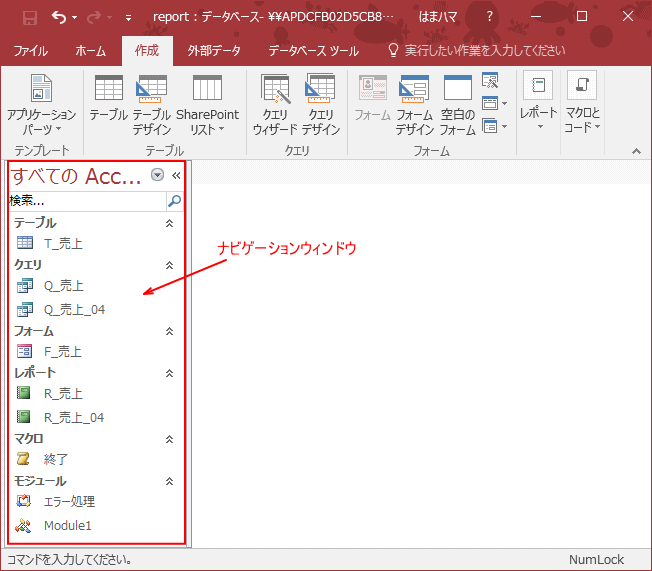Expand the マクロとコード ribbon group
The height and width of the screenshot is (571, 652).
pos(582,101)
